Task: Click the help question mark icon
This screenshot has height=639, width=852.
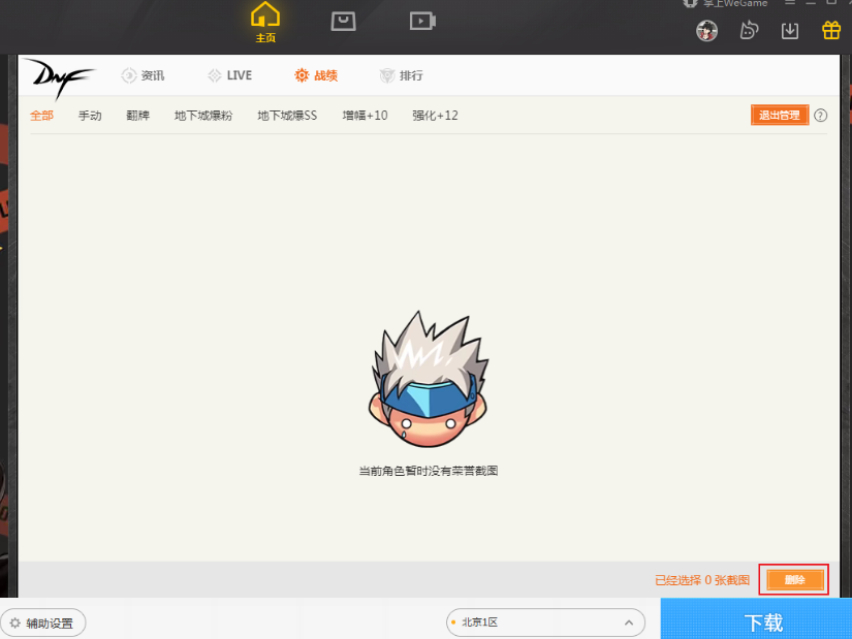Action: [820, 115]
